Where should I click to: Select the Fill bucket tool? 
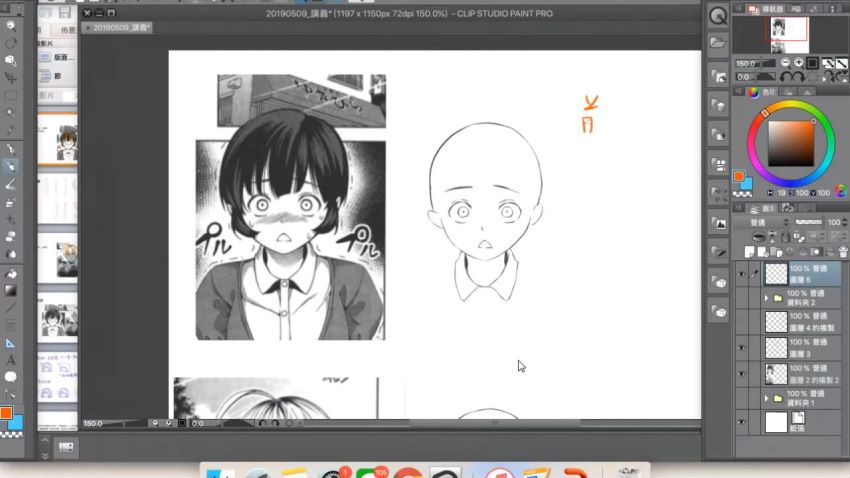point(10,273)
